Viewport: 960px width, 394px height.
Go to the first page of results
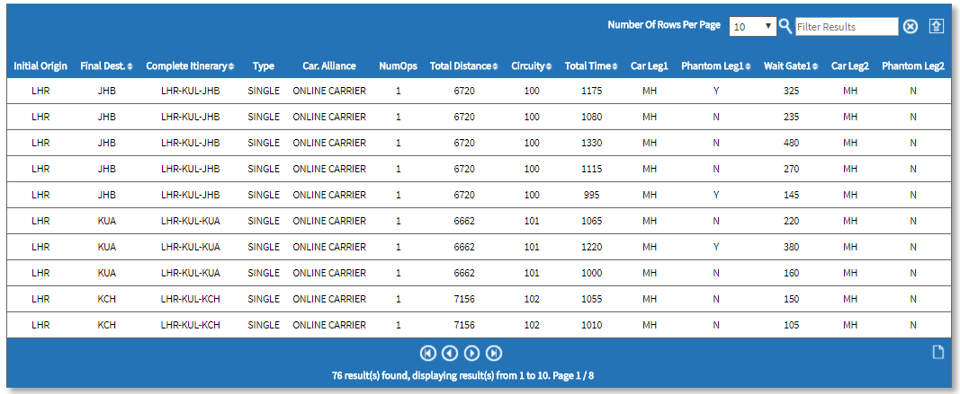click(x=427, y=353)
